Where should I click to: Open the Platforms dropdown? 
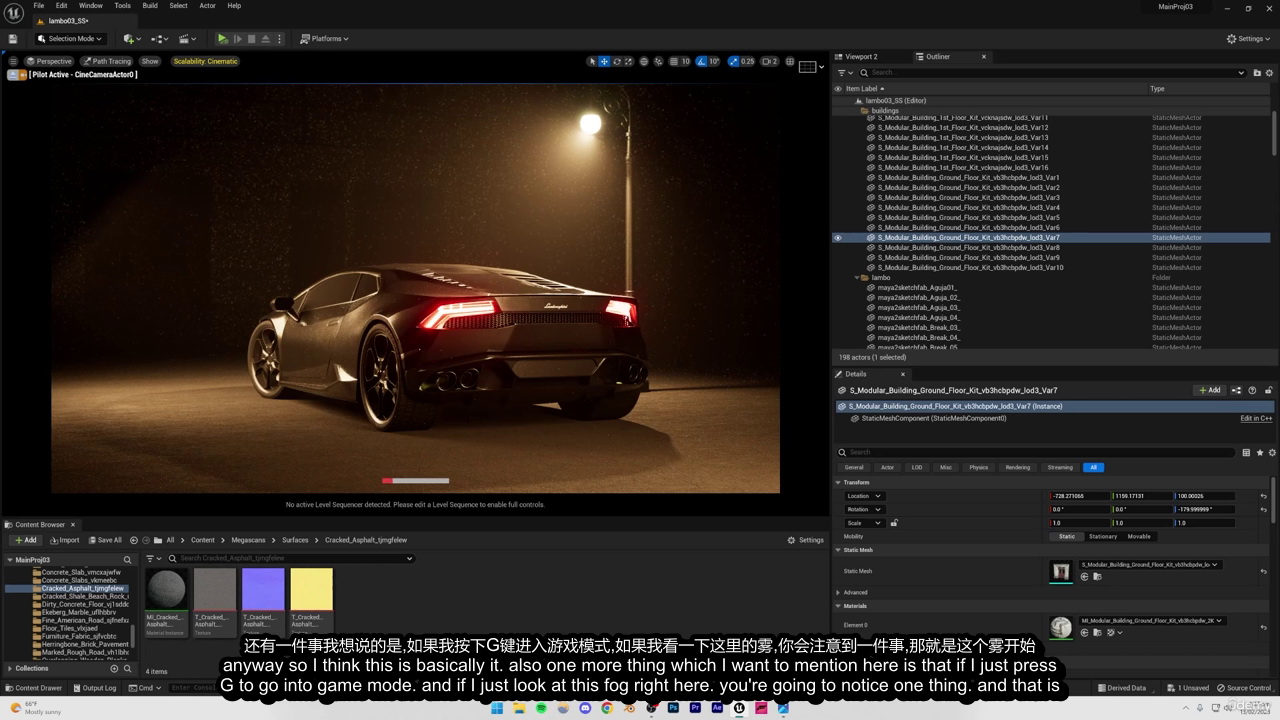tap(325, 39)
